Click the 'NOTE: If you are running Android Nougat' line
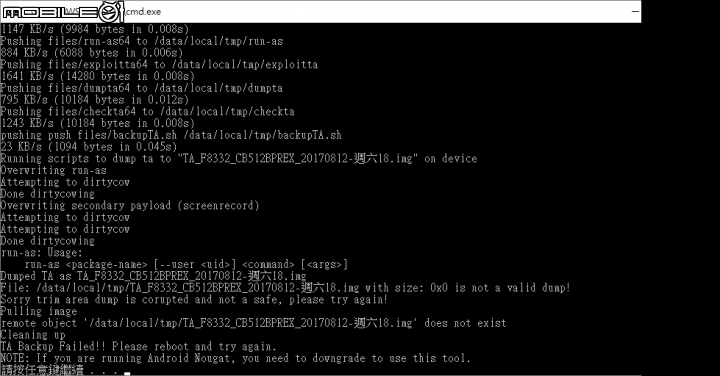The height and width of the screenshot is (376, 720). [x=236, y=358]
